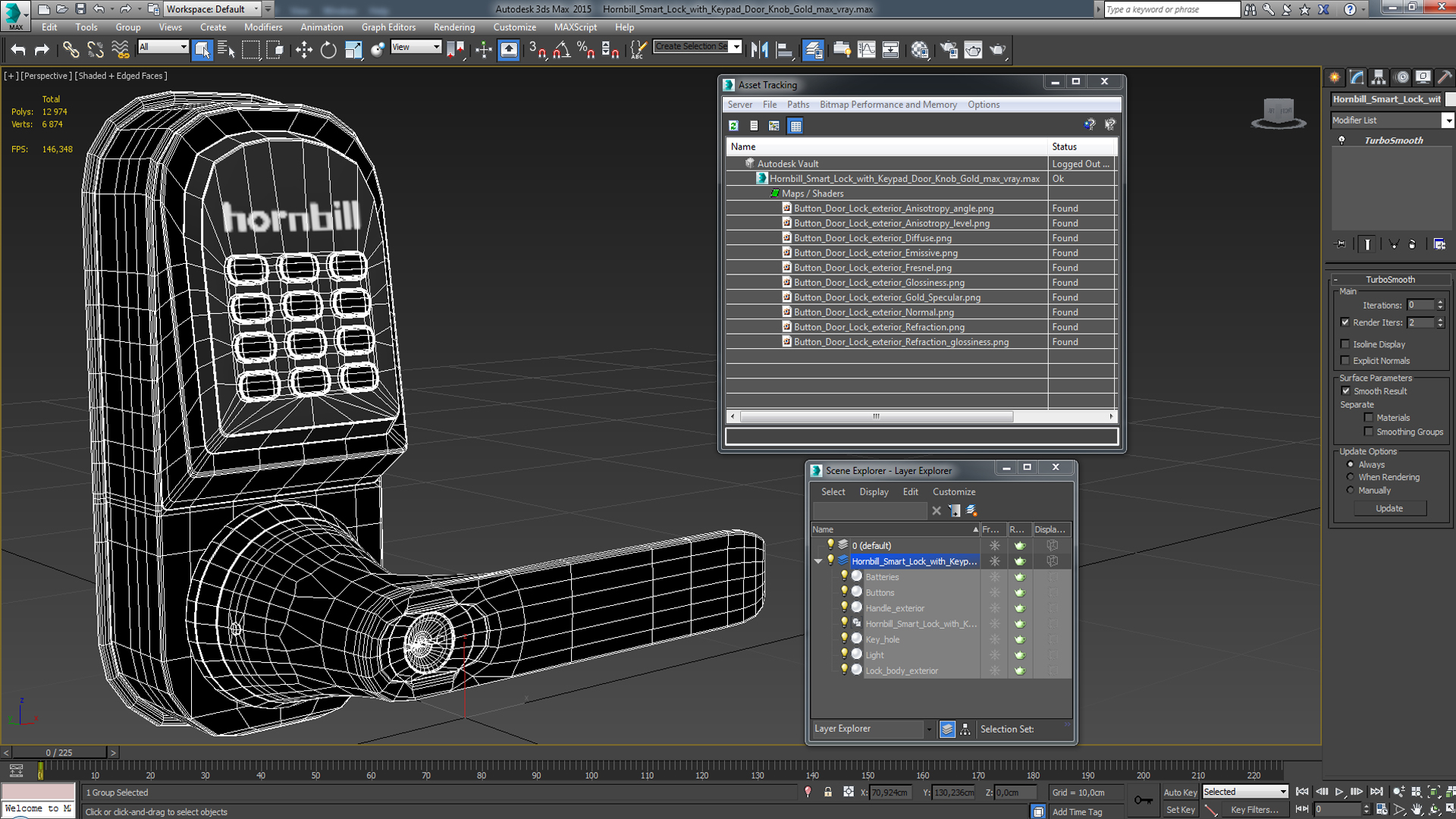This screenshot has height=819, width=1456.
Task: Enable Explicit Normals checkbox
Action: click(1345, 361)
